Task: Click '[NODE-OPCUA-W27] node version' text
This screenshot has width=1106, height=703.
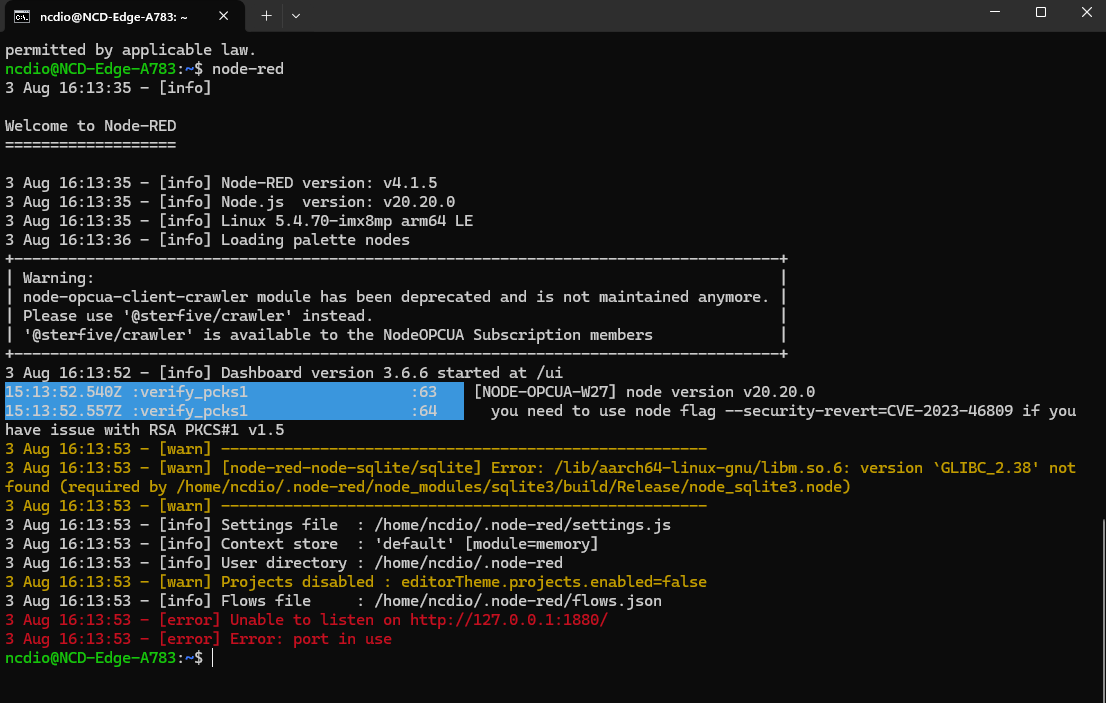Action: pyautogui.click(x=644, y=392)
